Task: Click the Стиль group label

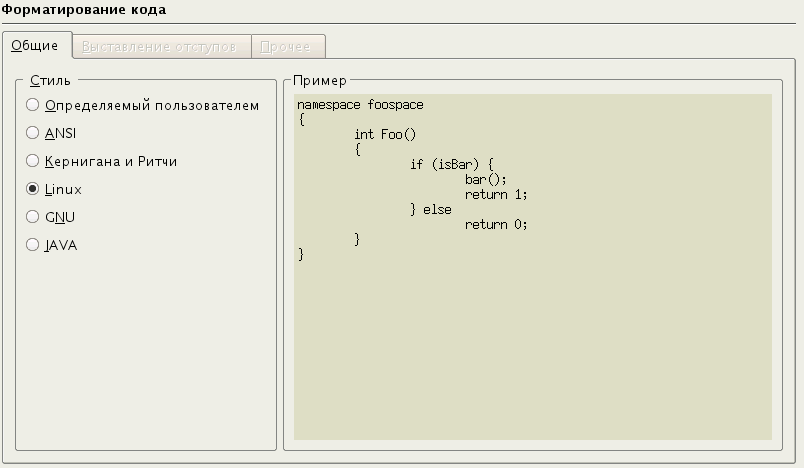Action: click(x=50, y=80)
